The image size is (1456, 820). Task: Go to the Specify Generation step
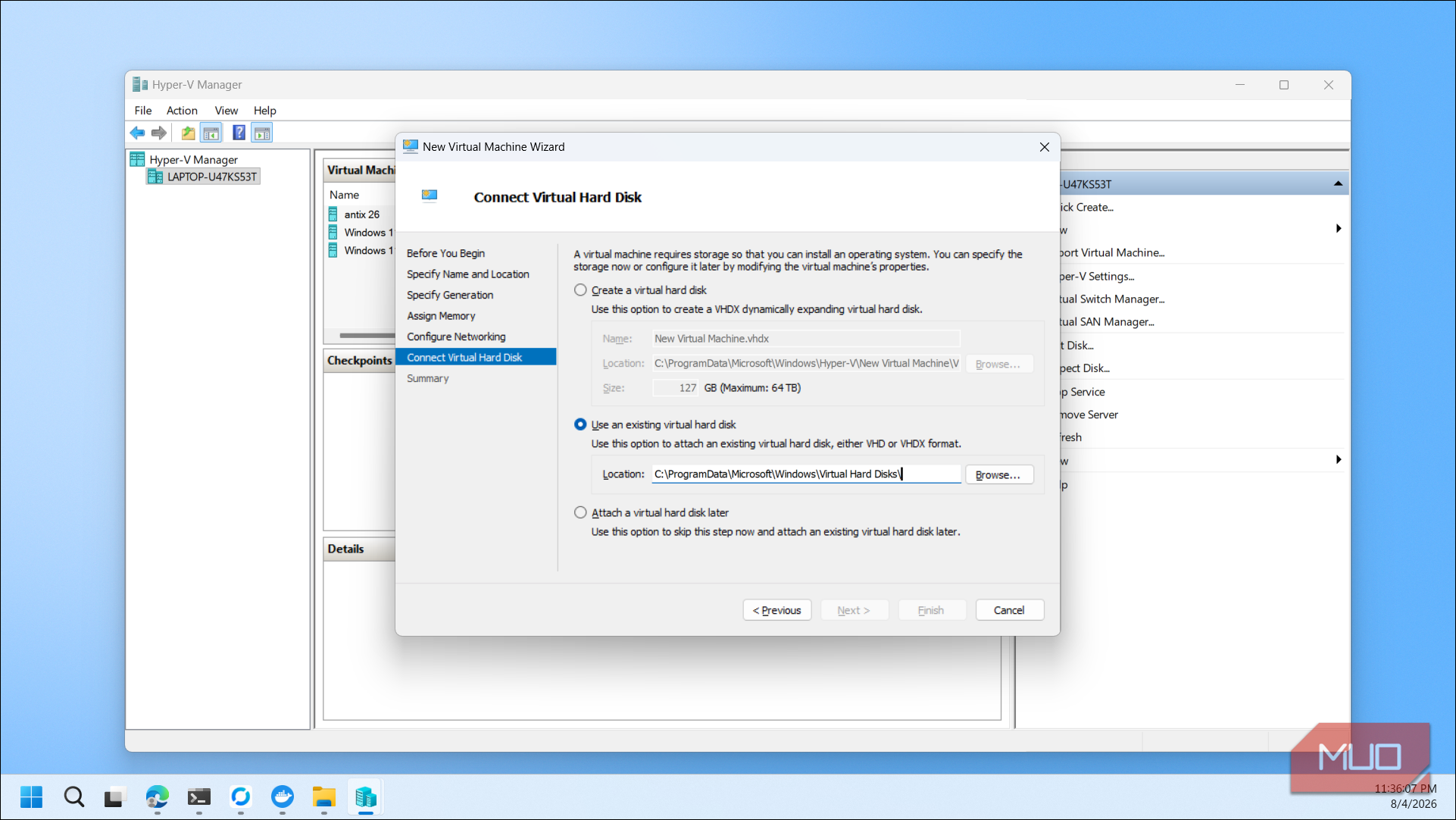pyautogui.click(x=450, y=295)
